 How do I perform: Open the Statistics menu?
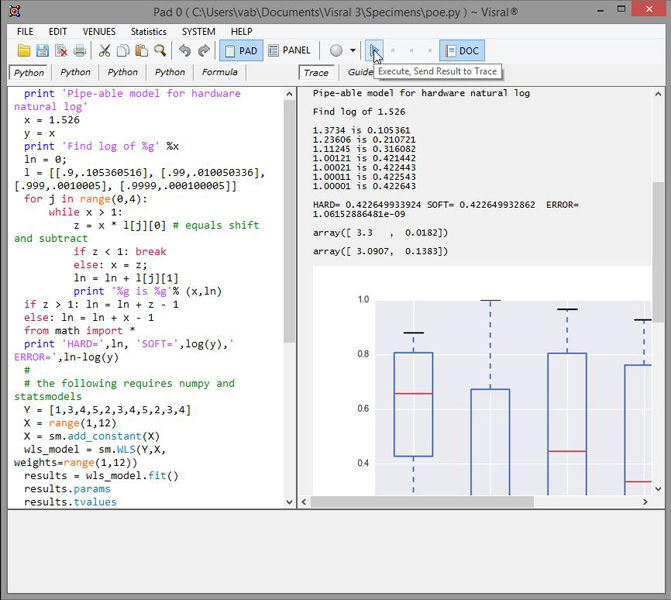148,32
